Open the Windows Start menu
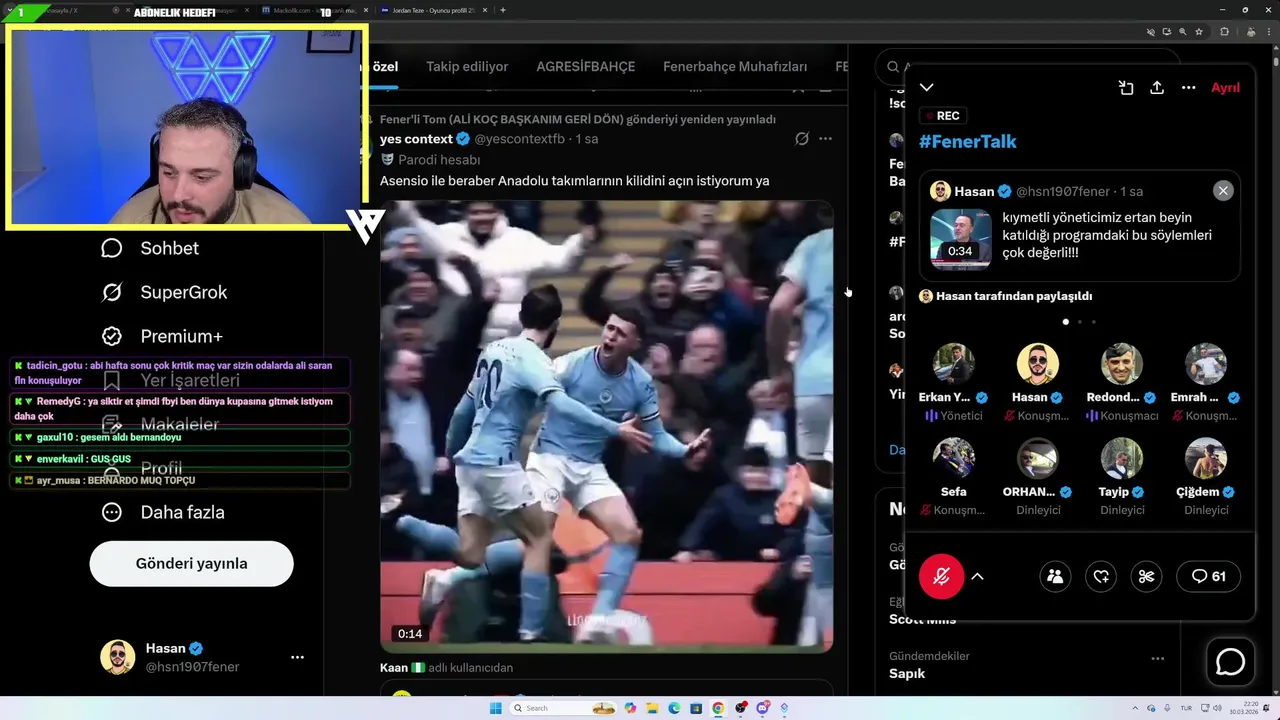Screen dimensions: 1280x720 pos(495,708)
